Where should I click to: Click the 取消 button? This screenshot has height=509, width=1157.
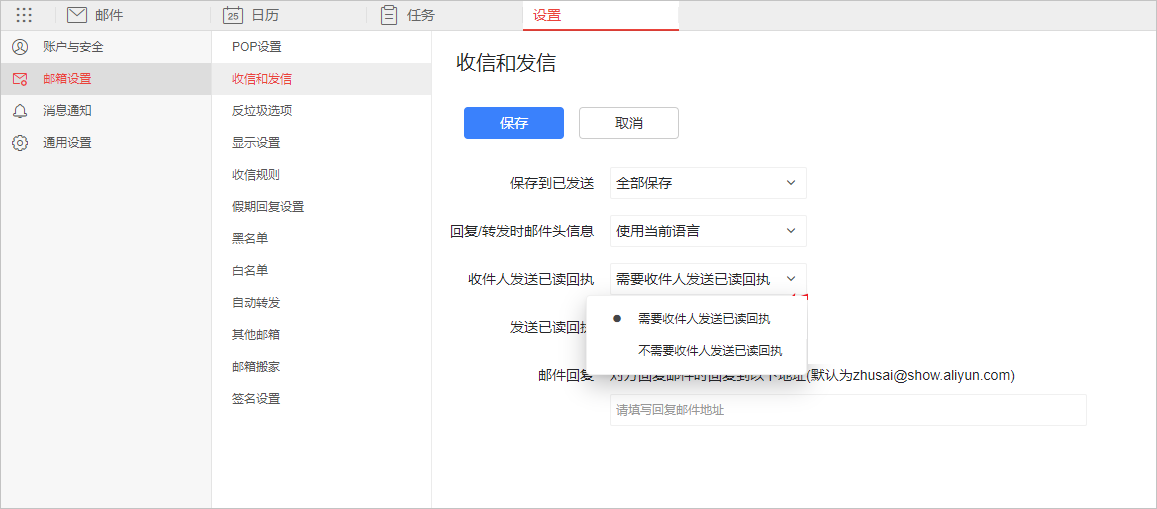pyautogui.click(x=628, y=123)
